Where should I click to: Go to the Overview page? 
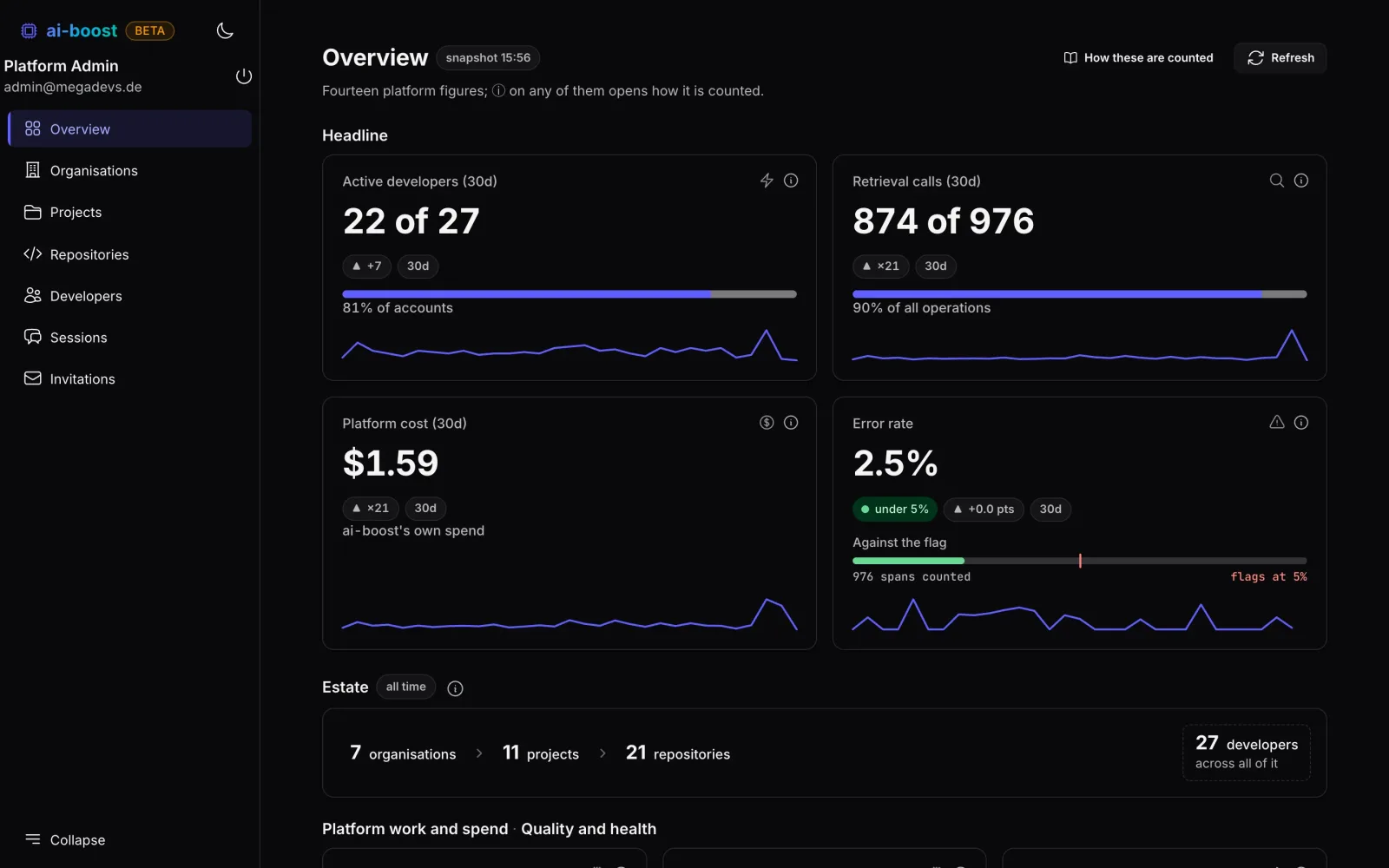(130, 128)
